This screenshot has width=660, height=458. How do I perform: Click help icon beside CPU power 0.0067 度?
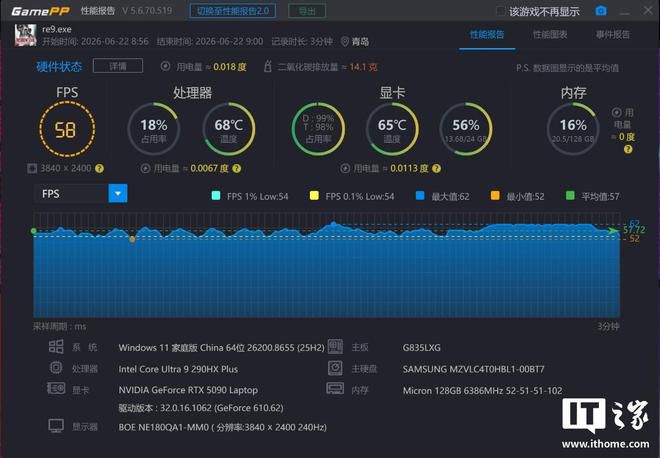(237, 168)
